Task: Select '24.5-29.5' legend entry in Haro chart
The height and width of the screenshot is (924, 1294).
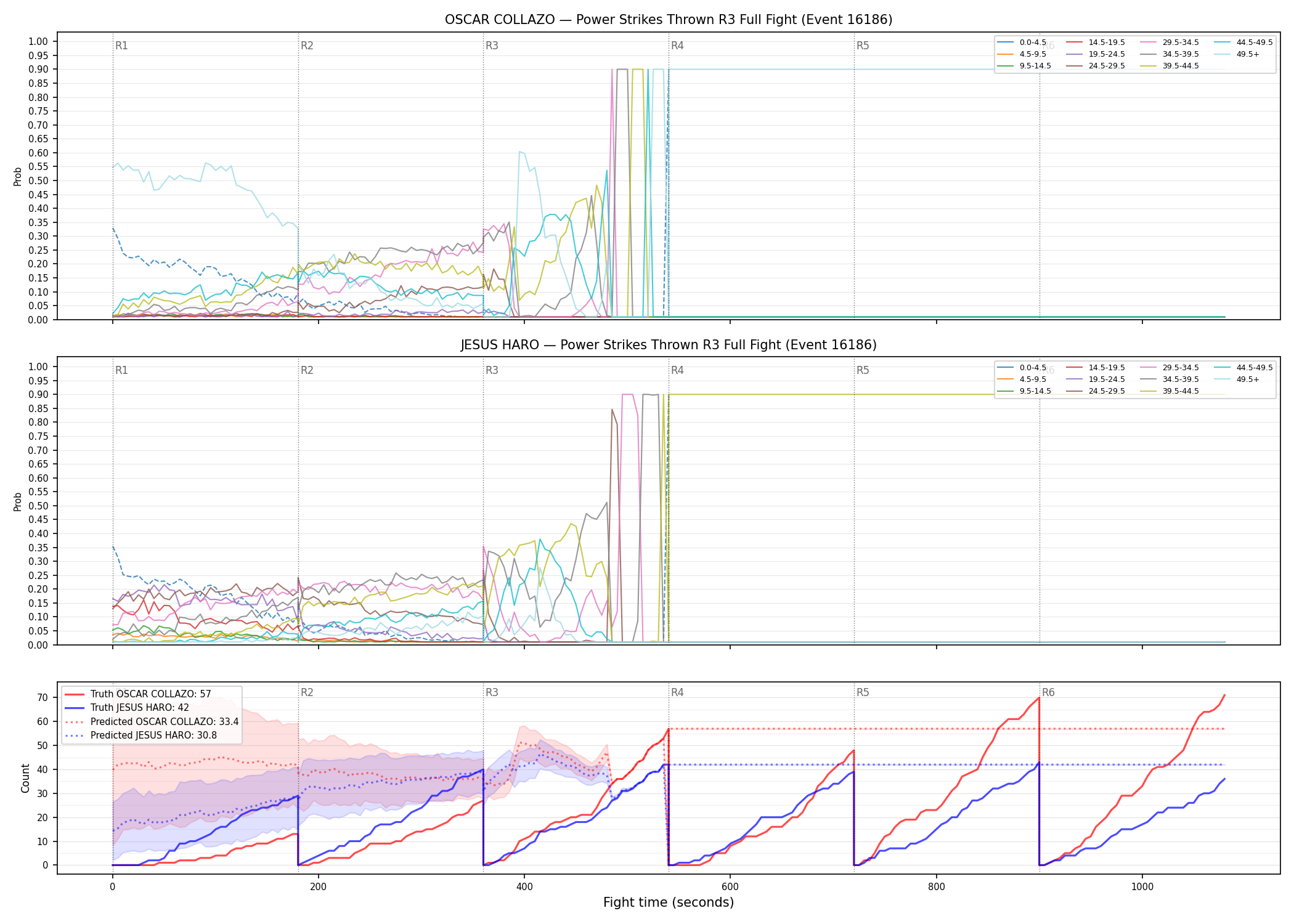Action: point(1096,391)
